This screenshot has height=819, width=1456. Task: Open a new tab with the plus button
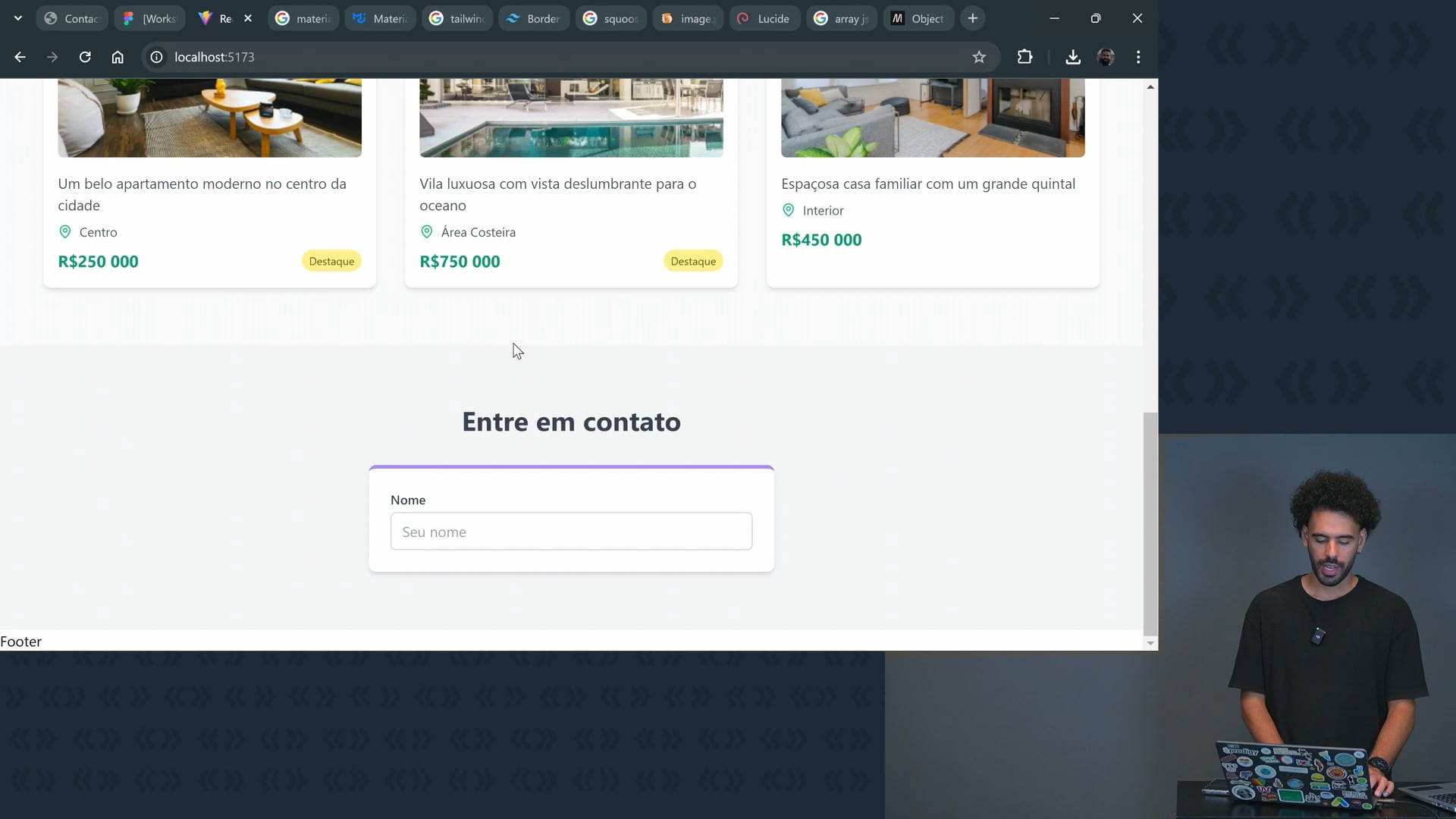pos(973,18)
